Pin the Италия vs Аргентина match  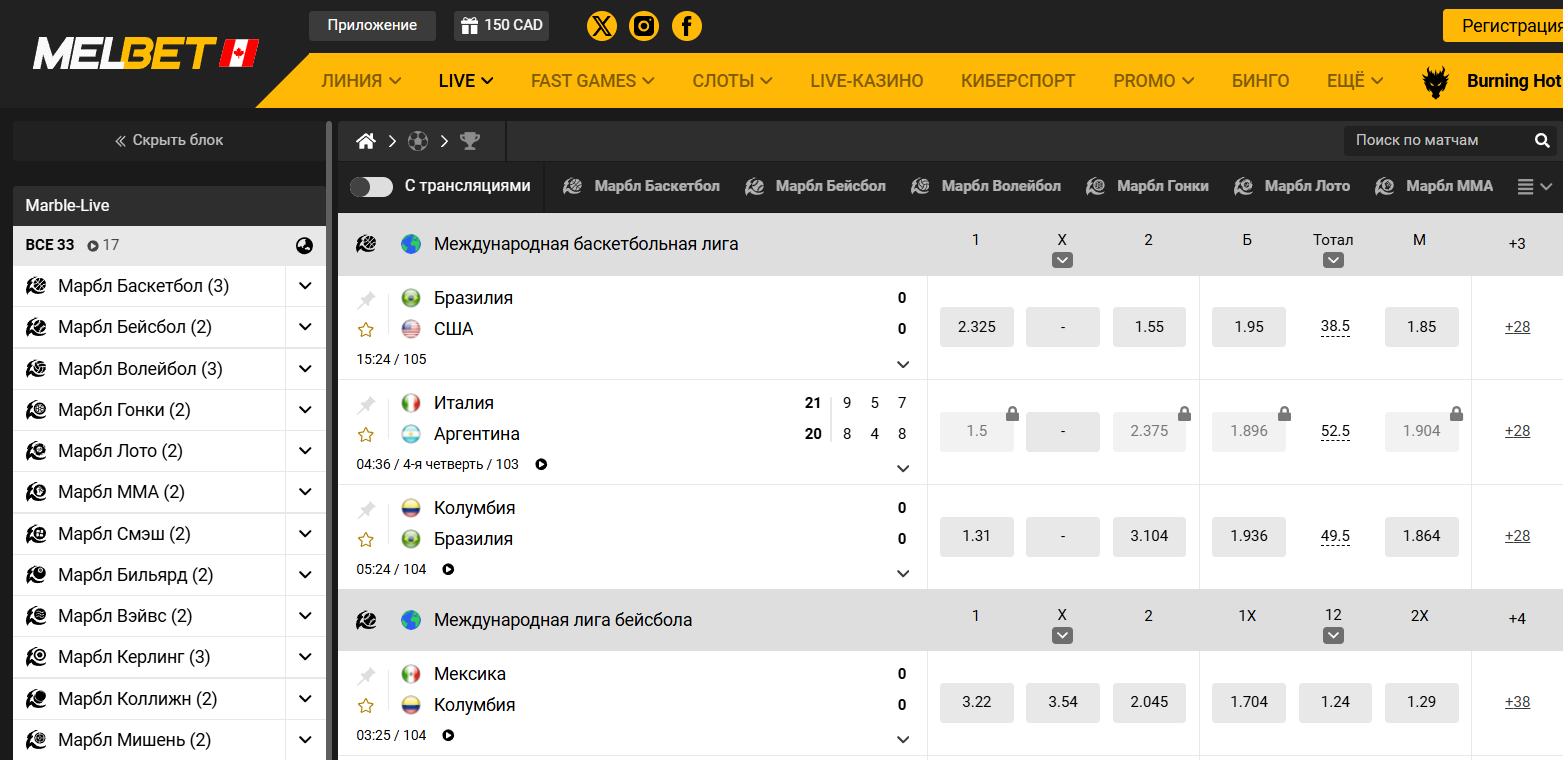pos(366,403)
